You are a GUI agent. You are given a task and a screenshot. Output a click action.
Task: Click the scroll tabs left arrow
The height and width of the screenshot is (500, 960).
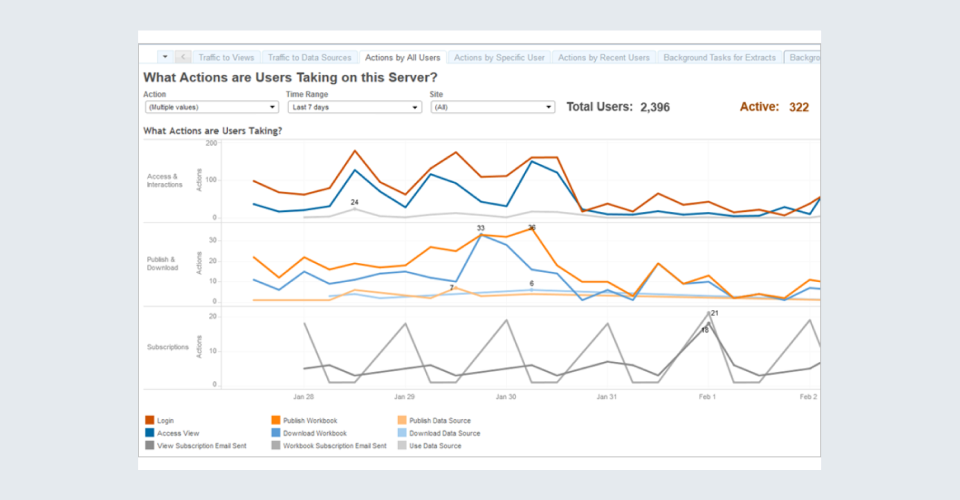pos(183,57)
